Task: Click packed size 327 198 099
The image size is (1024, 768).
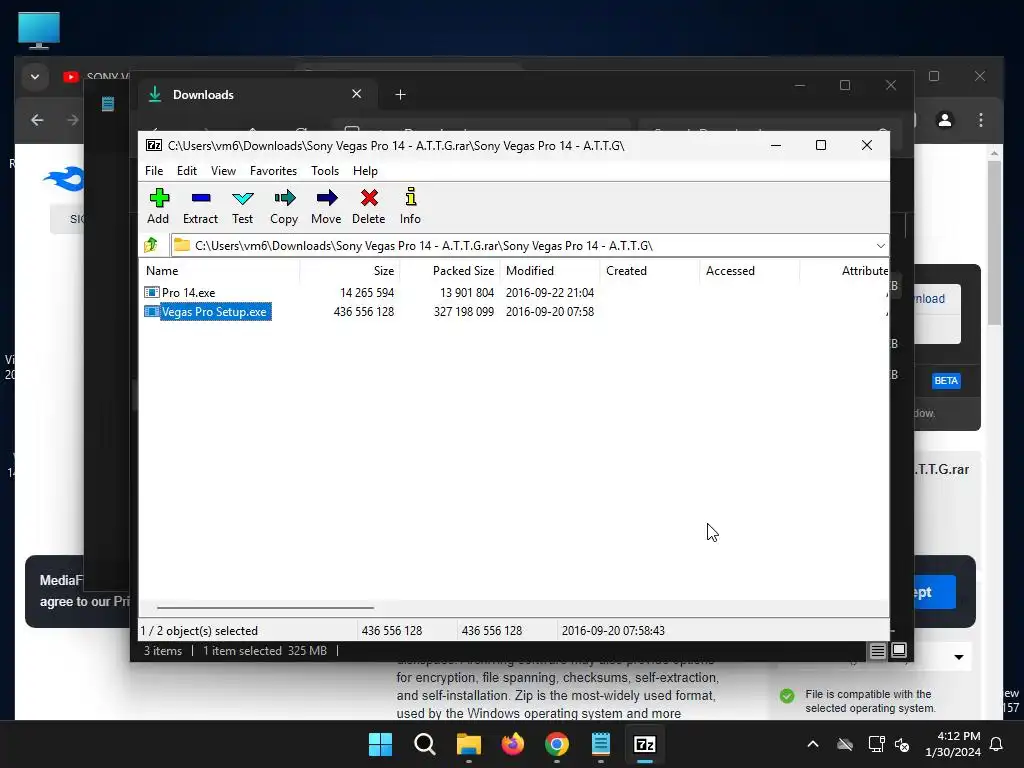Action: coord(464,312)
